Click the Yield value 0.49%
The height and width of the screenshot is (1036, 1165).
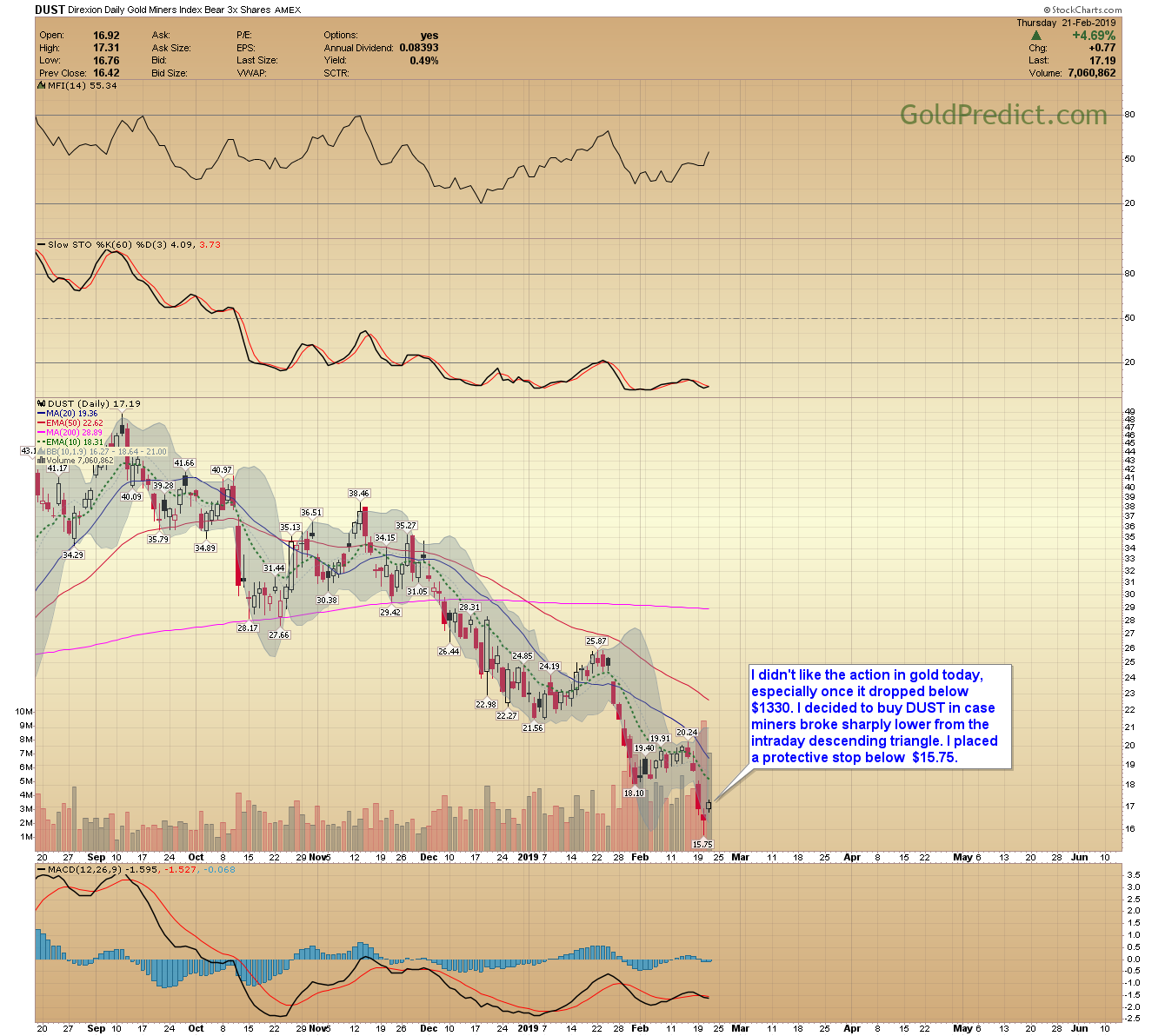424,61
